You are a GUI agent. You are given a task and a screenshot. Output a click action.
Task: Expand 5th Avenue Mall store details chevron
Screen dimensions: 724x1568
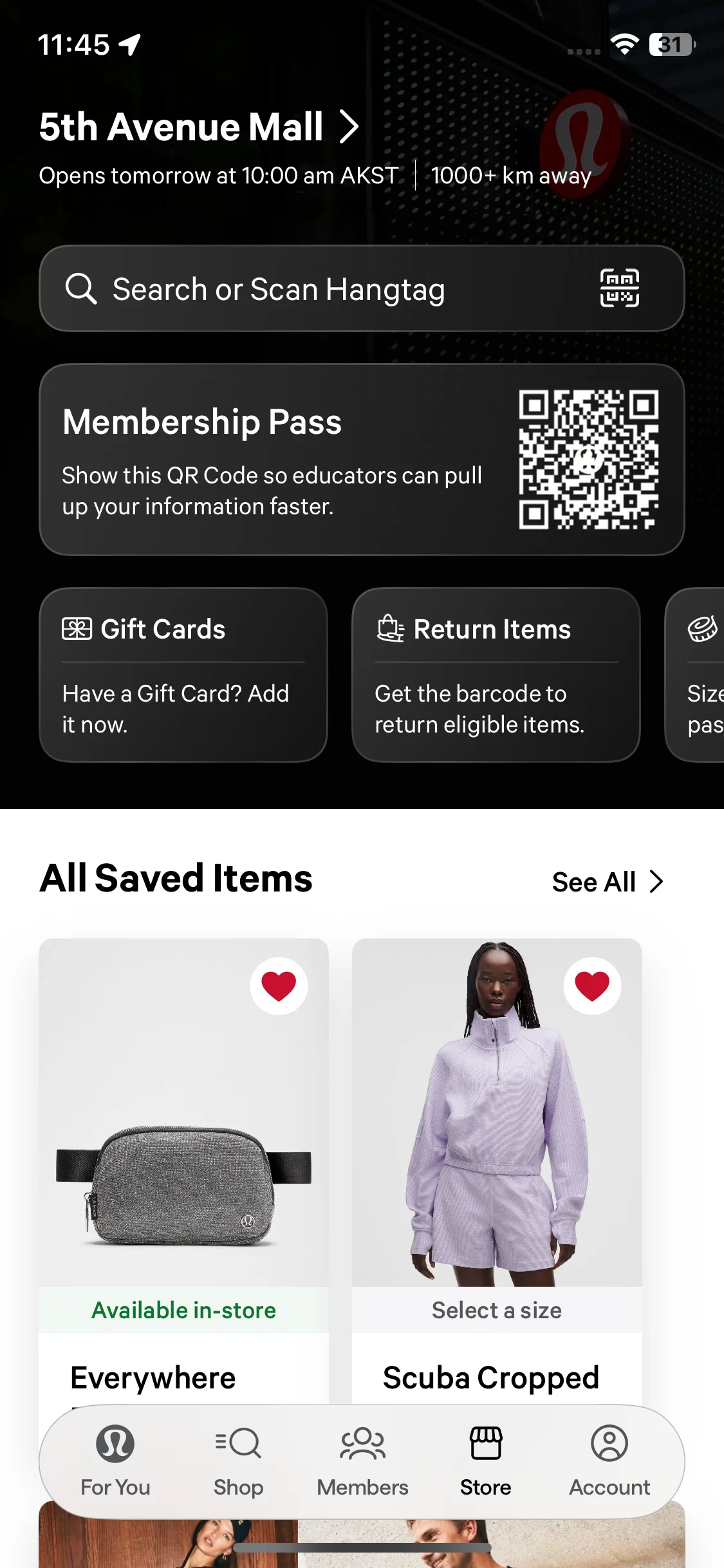[x=349, y=127]
